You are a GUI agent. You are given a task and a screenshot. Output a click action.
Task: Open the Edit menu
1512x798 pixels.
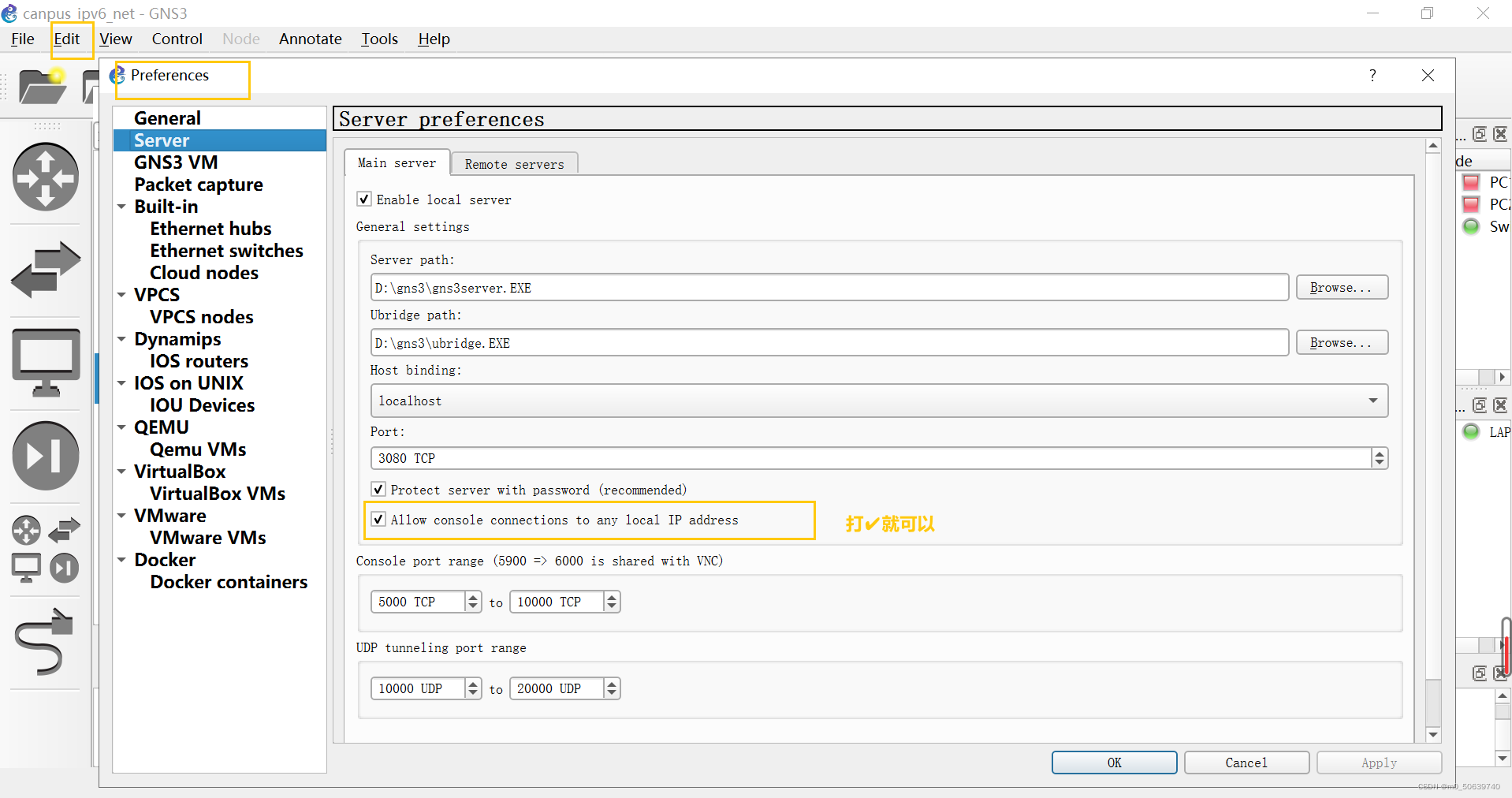[67, 39]
